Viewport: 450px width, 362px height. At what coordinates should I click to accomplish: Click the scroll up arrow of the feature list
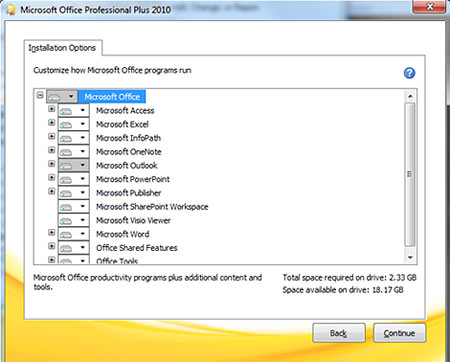pyautogui.click(x=410, y=96)
